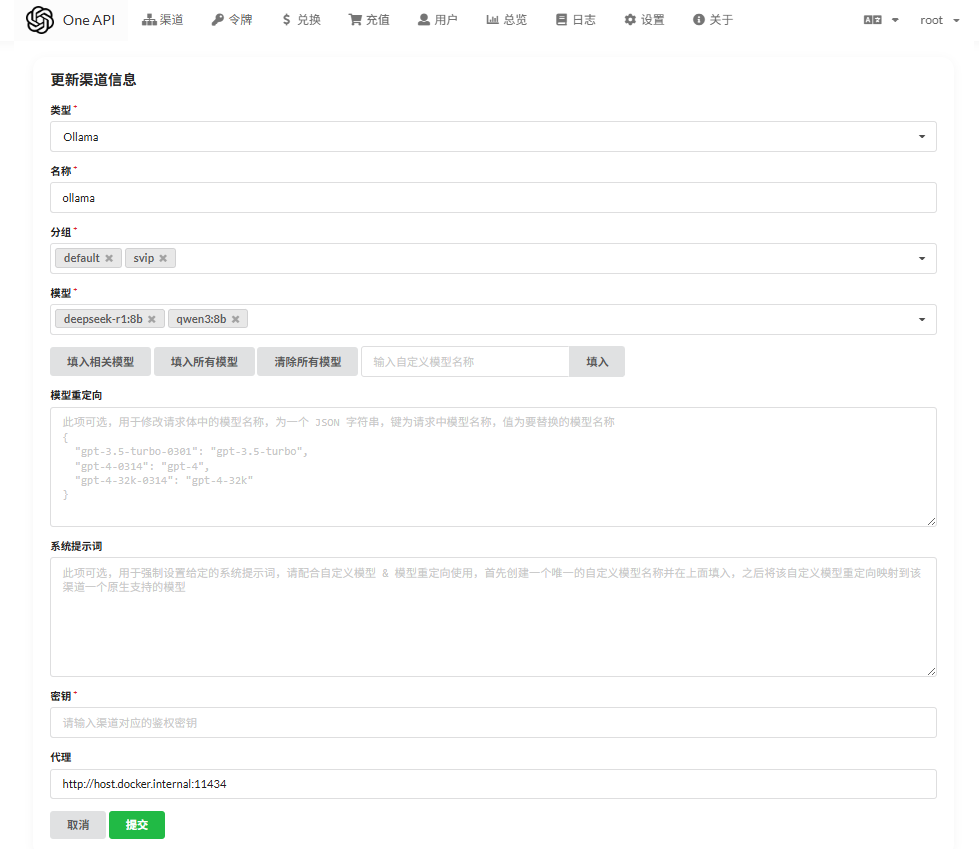The width and height of the screenshot is (979, 849).
Task: Click the 清除所有模型 button
Action: (x=308, y=361)
